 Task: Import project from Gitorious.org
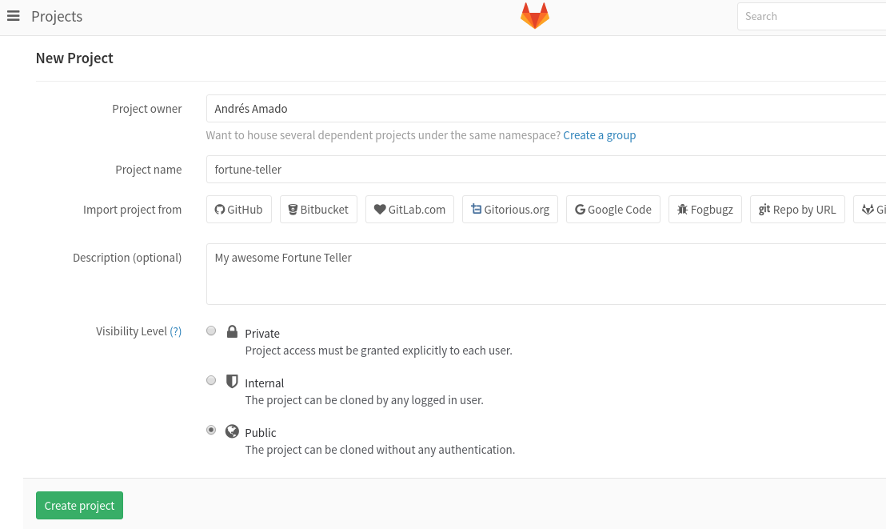click(x=510, y=209)
